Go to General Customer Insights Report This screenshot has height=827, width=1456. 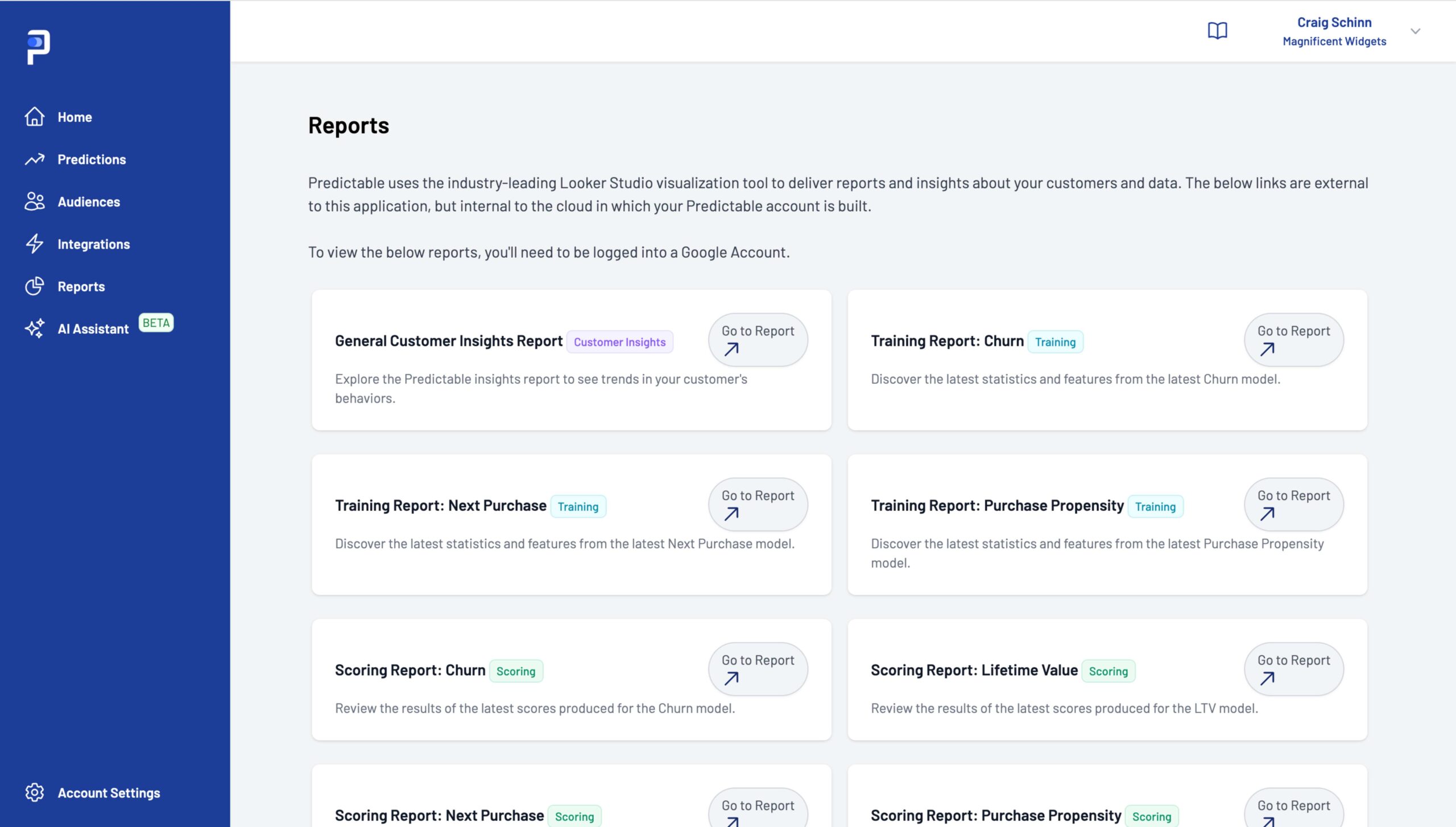(758, 340)
